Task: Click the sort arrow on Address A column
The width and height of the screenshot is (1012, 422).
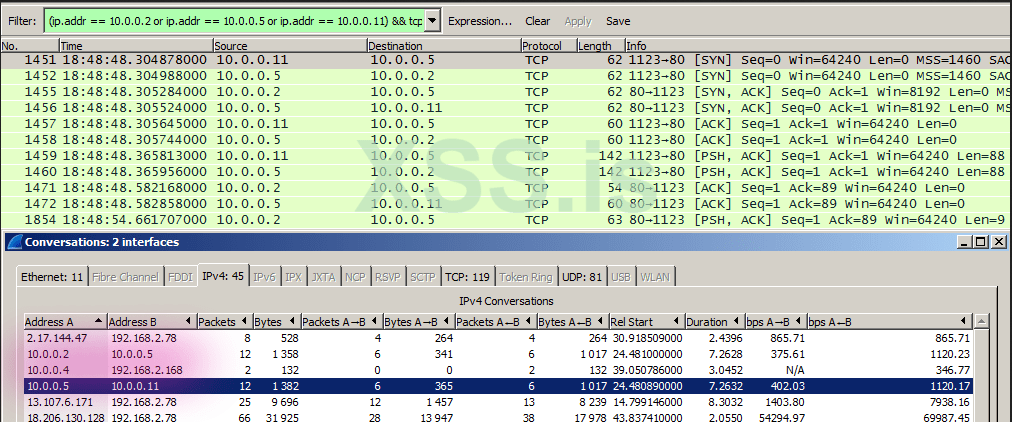Action: coord(98,321)
